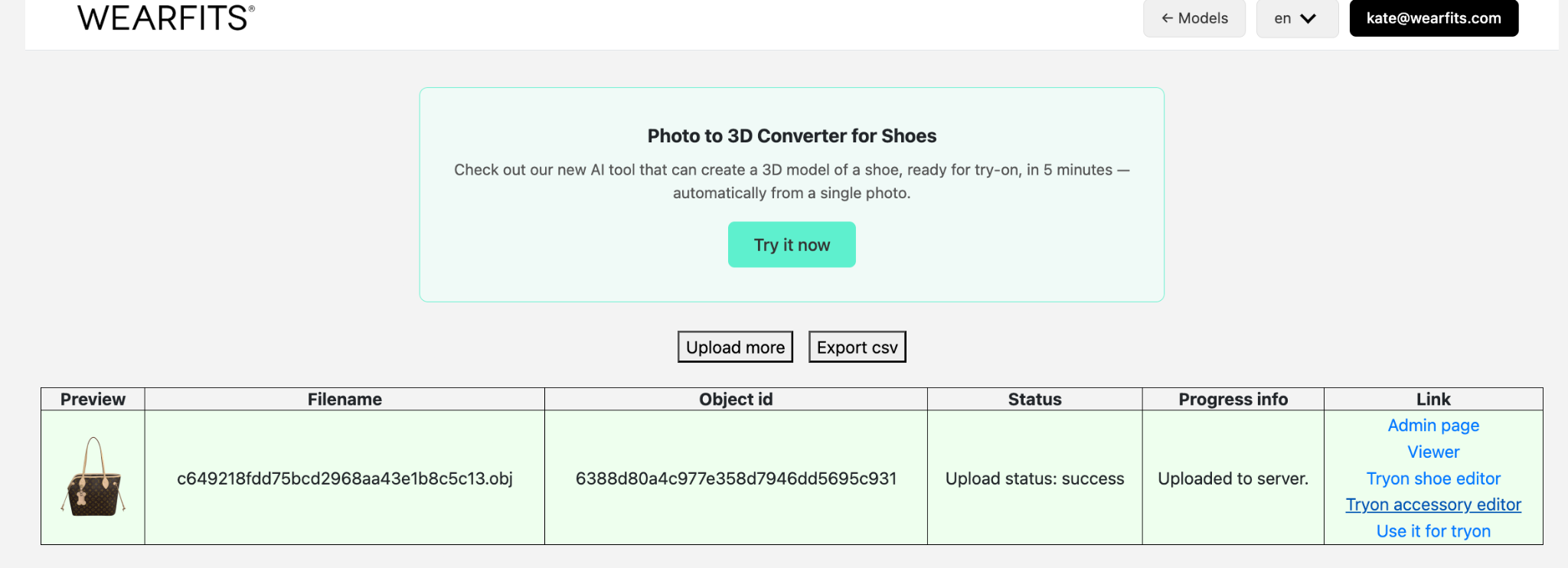Click the Uploaded to server progress text
The height and width of the screenshot is (568, 1568).
click(1233, 478)
